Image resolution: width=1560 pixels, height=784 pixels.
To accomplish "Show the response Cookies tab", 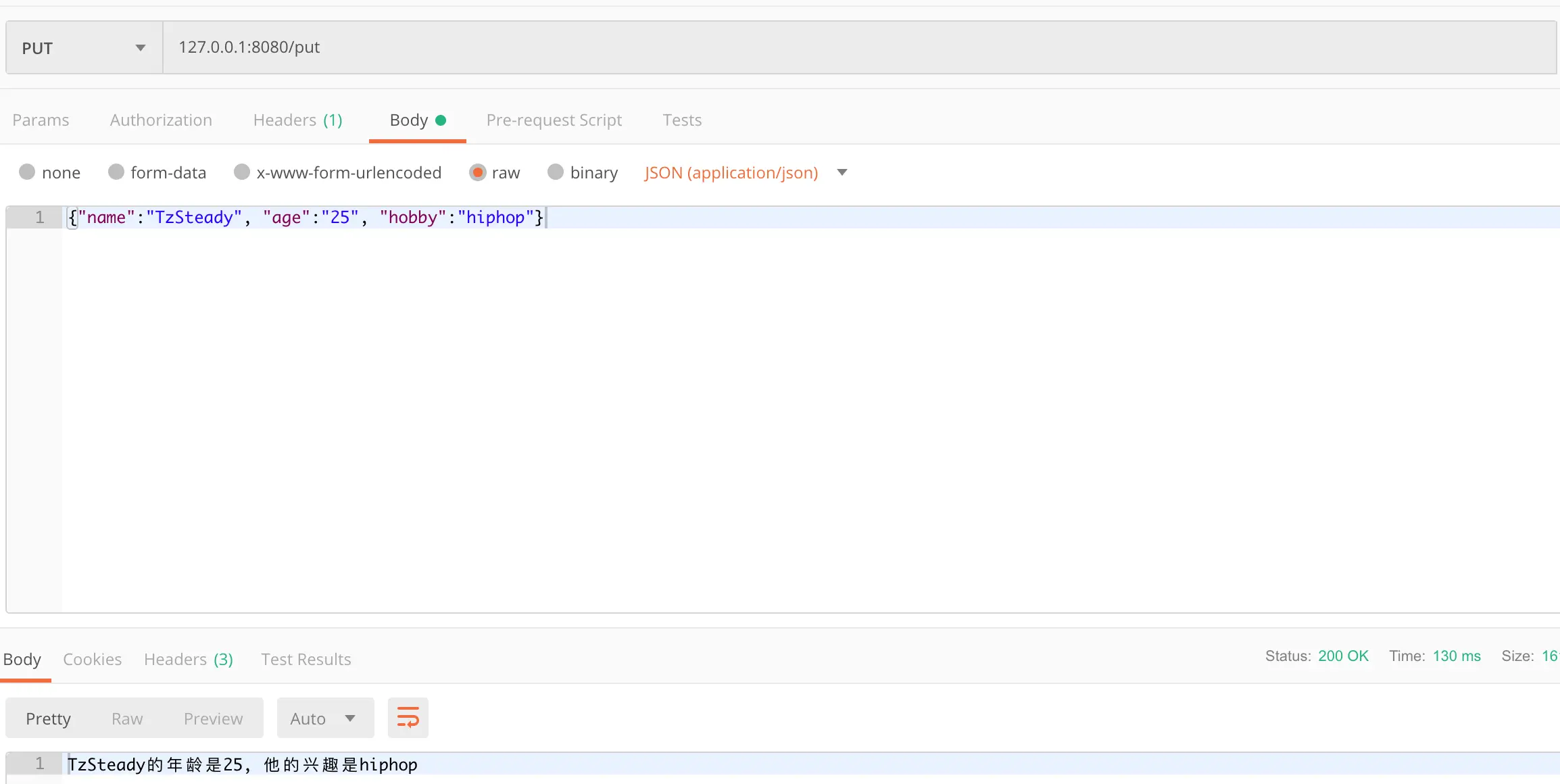I will pyautogui.click(x=92, y=659).
